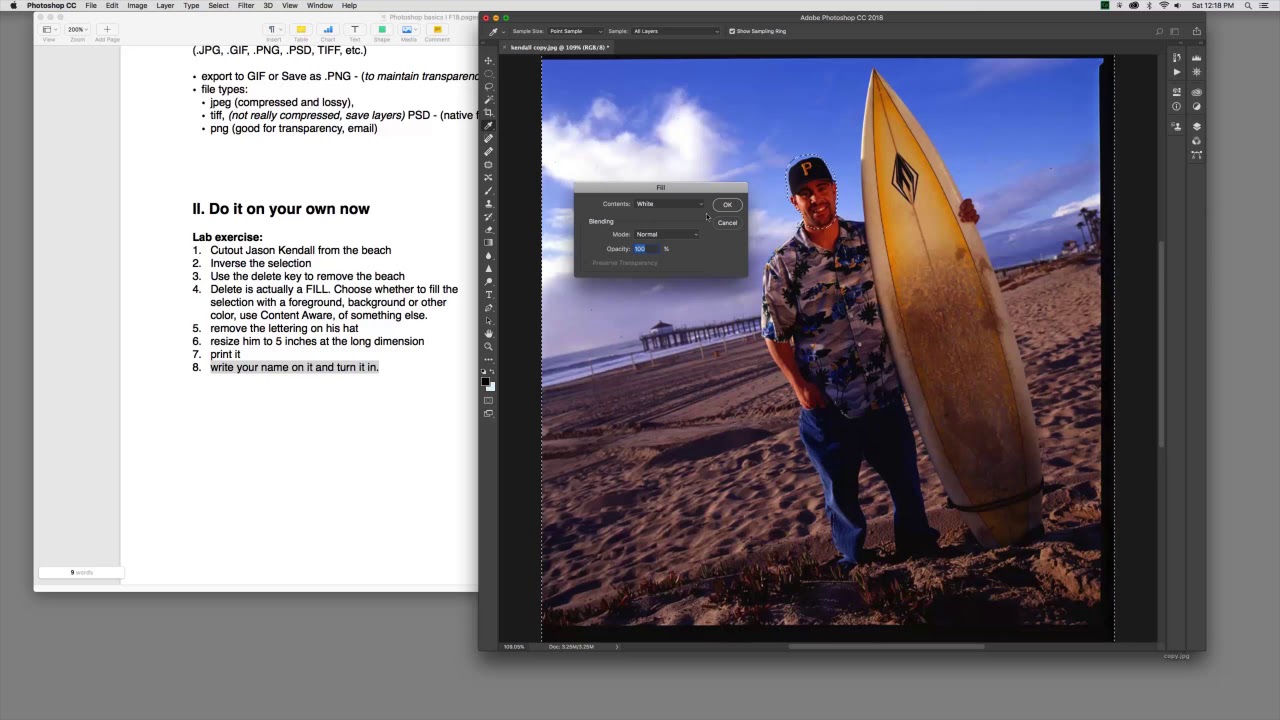The width and height of the screenshot is (1280, 720).
Task: Open macOS Spotlight search
Action: click(1250, 6)
